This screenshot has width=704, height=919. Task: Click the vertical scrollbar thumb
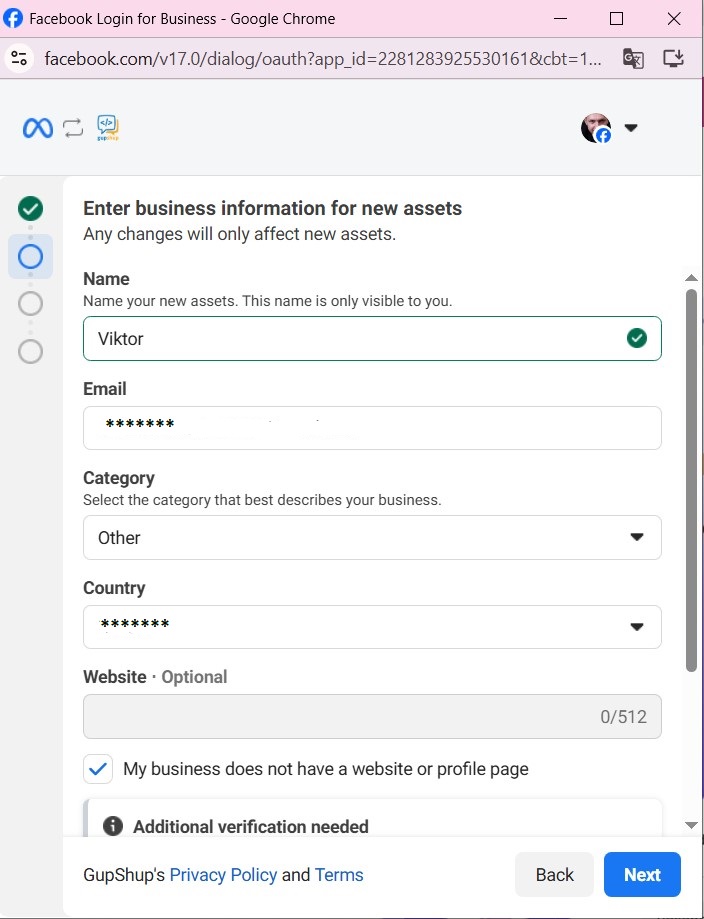tap(691, 480)
